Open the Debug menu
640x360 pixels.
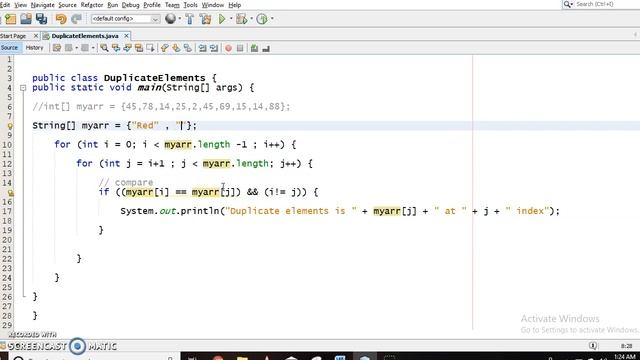click(130, 5)
